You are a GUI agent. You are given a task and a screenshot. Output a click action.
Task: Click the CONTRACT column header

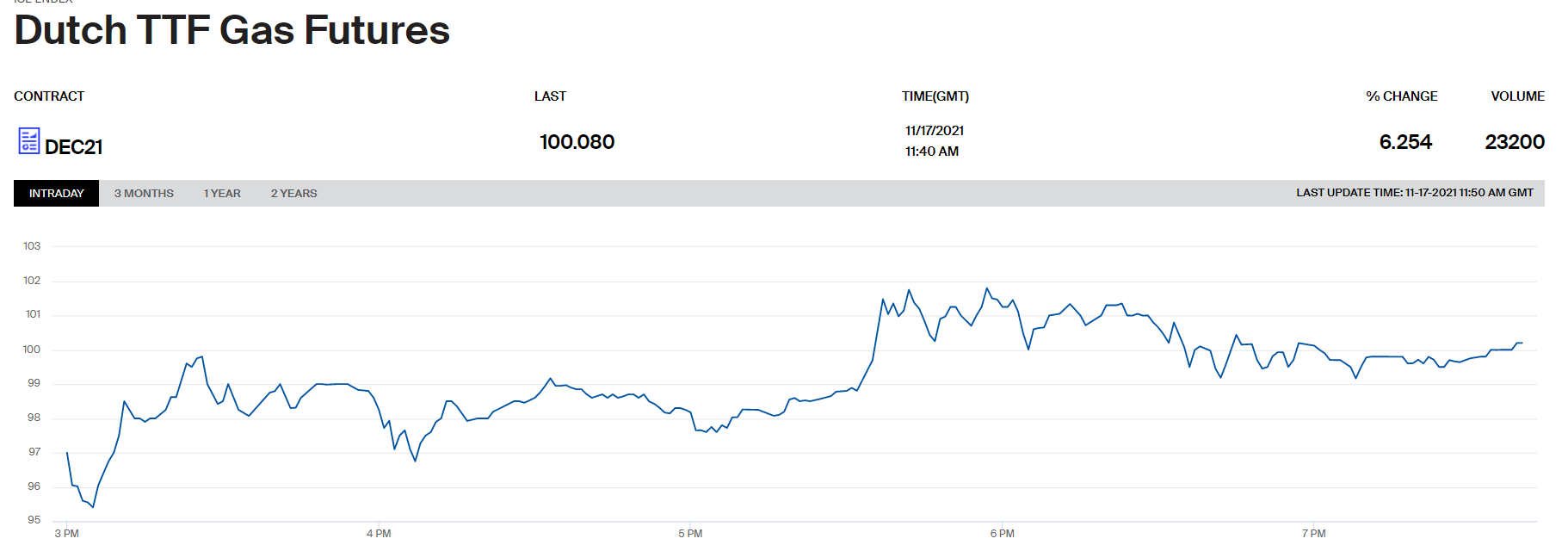point(49,96)
